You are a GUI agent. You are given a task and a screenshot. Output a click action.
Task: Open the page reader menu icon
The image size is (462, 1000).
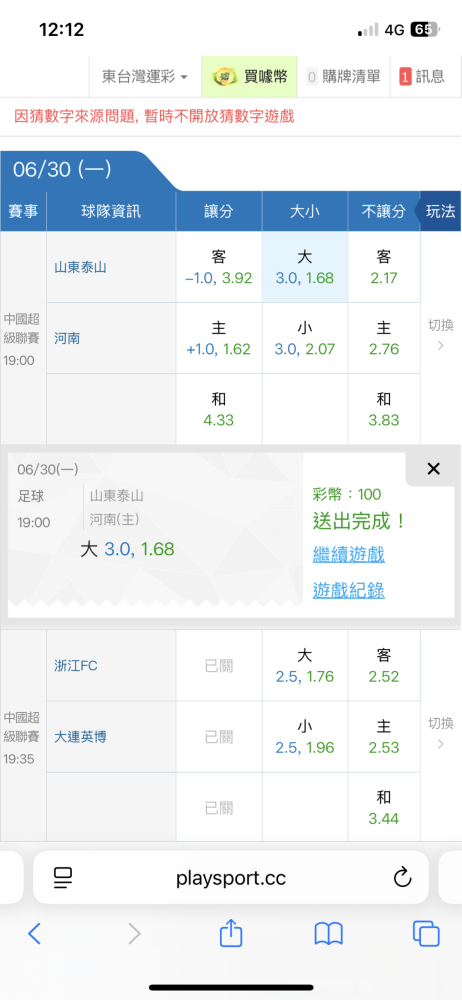[x=63, y=878]
